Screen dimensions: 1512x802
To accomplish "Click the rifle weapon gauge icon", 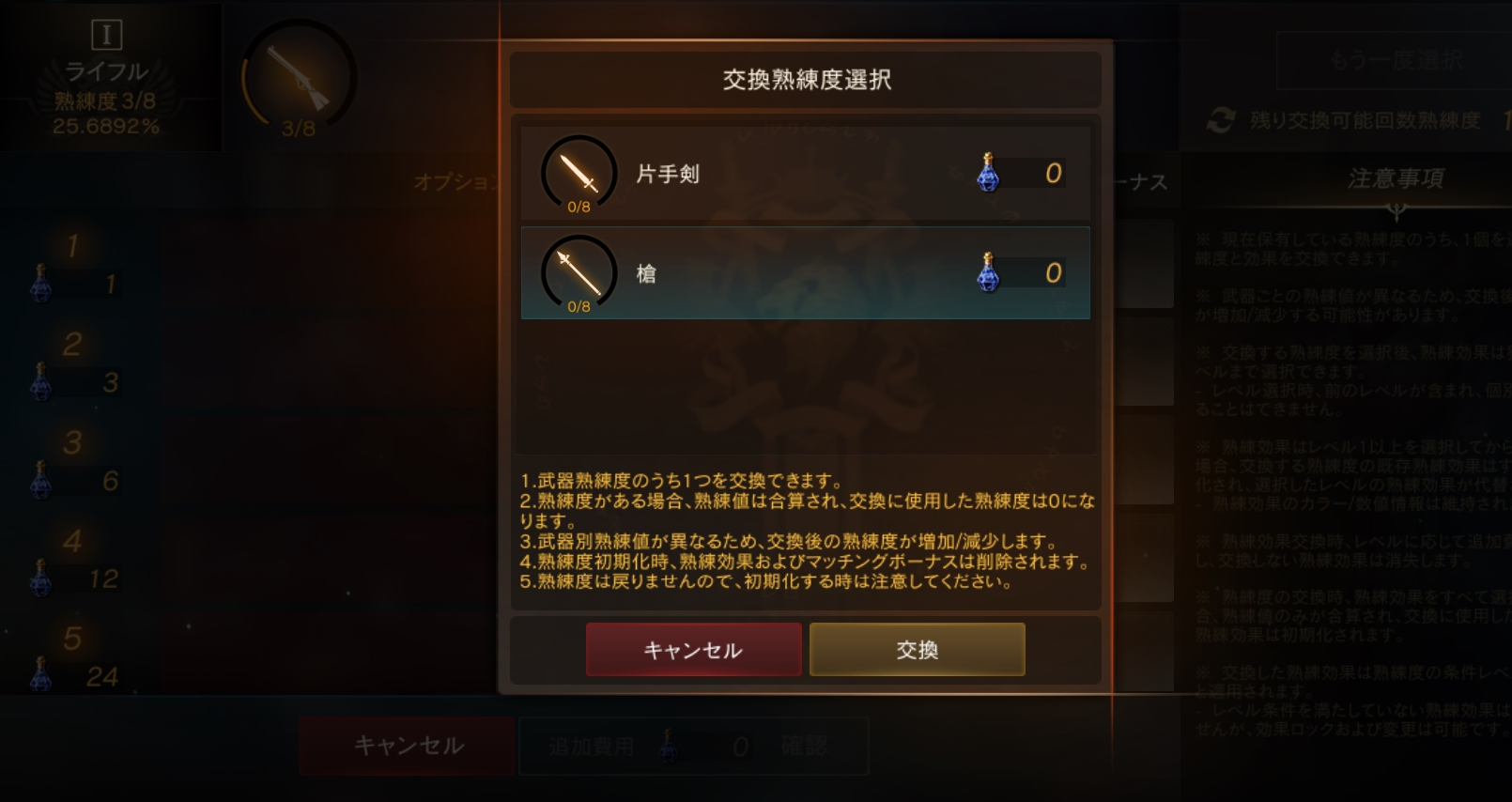I will pos(299,79).
